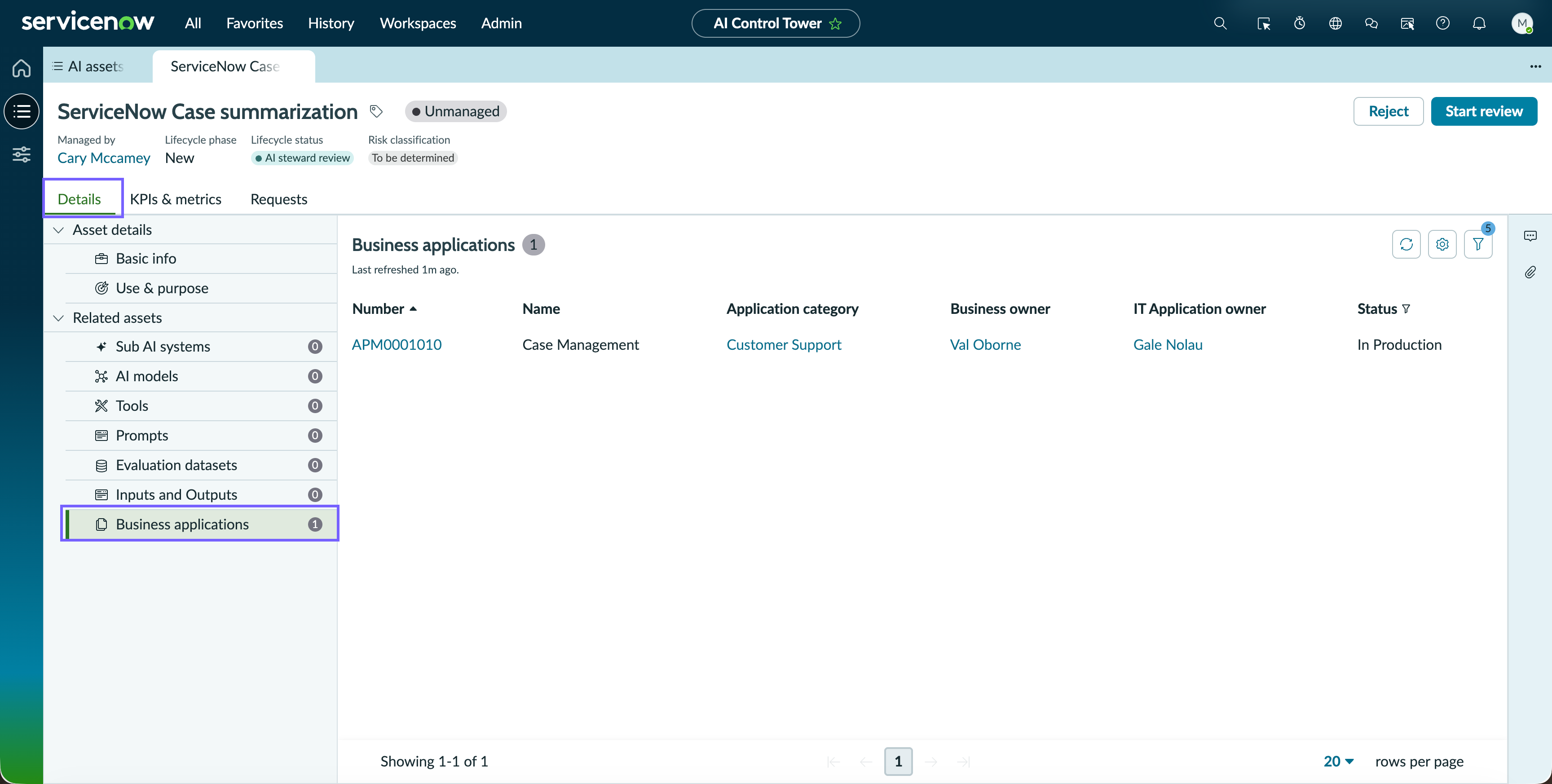Viewport: 1552px width, 784px height.
Task: Click the tag icon beside the asset title
Action: (x=376, y=111)
